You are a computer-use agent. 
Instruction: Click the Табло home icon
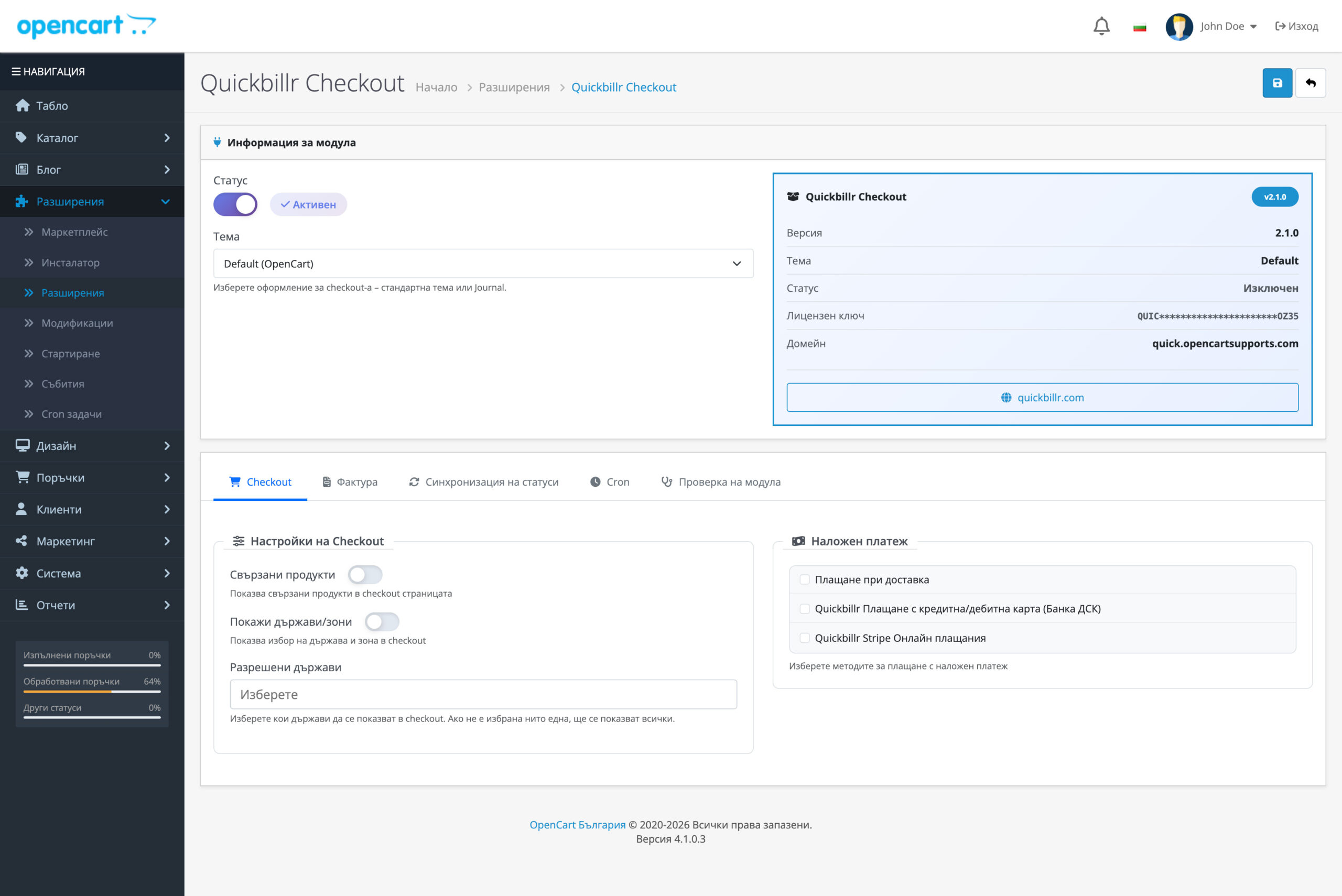point(23,106)
